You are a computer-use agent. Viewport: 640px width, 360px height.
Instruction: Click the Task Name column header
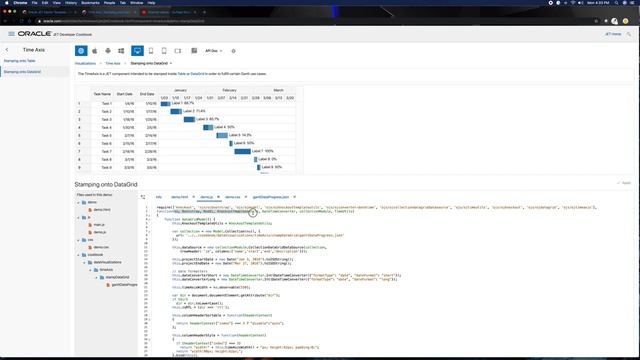pos(102,94)
